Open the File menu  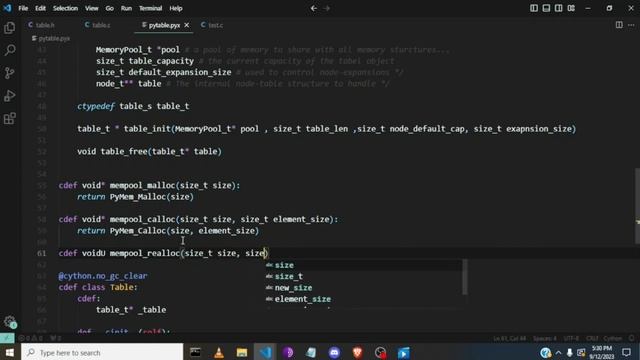pos(23,8)
